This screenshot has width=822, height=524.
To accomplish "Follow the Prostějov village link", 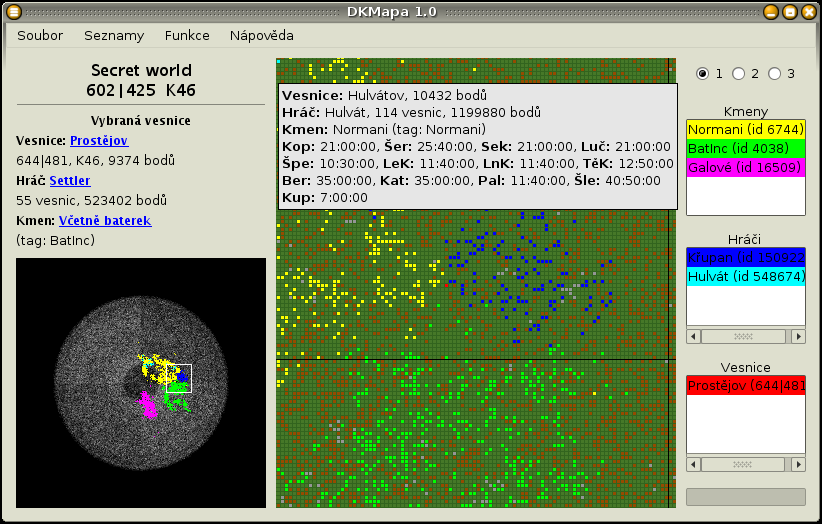I will click(99, 141).
